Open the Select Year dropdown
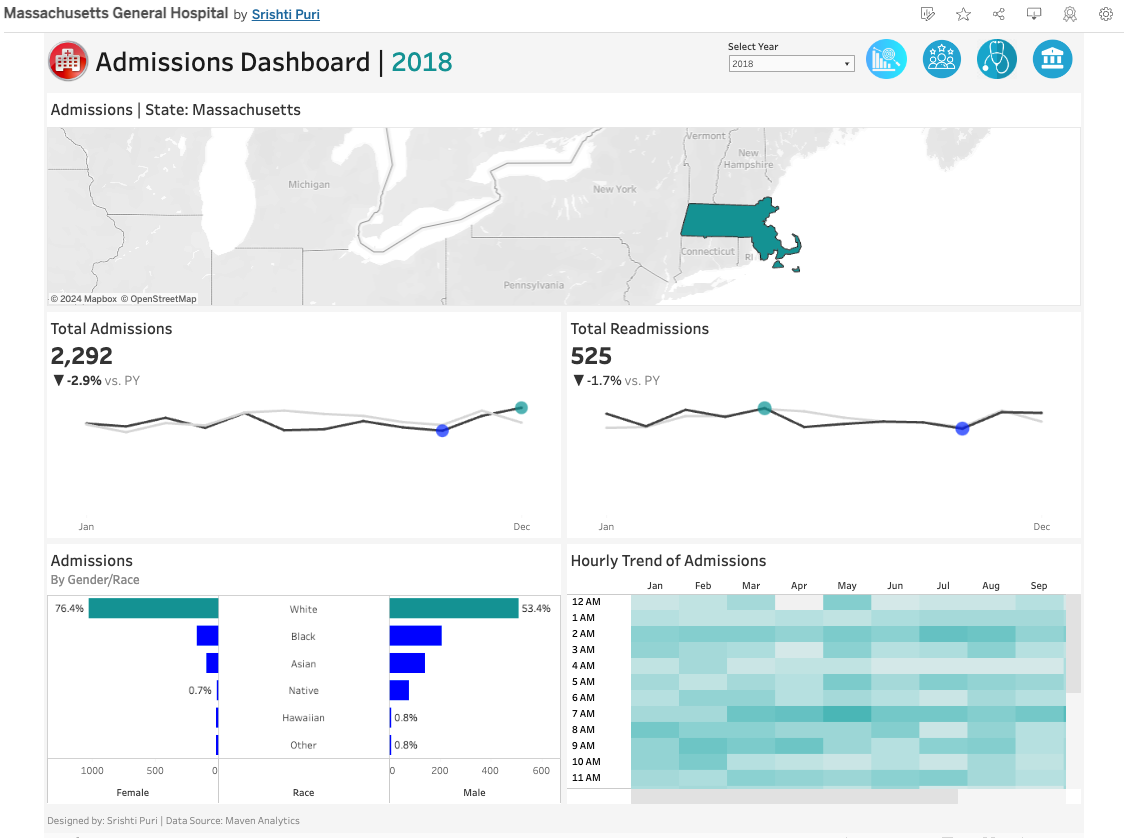 [791, 64]
